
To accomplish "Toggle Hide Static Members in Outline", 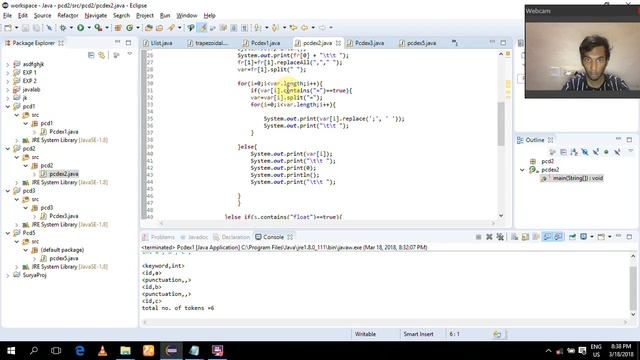I will click(596, 152).
